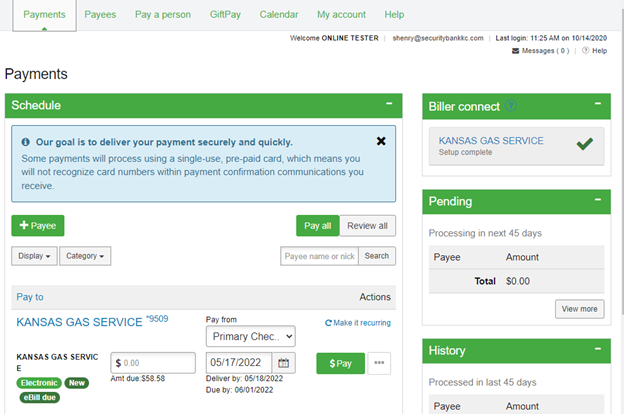
Task: Open more actions ellipsis for Kansas Gas
Action: tap(379, 363)
